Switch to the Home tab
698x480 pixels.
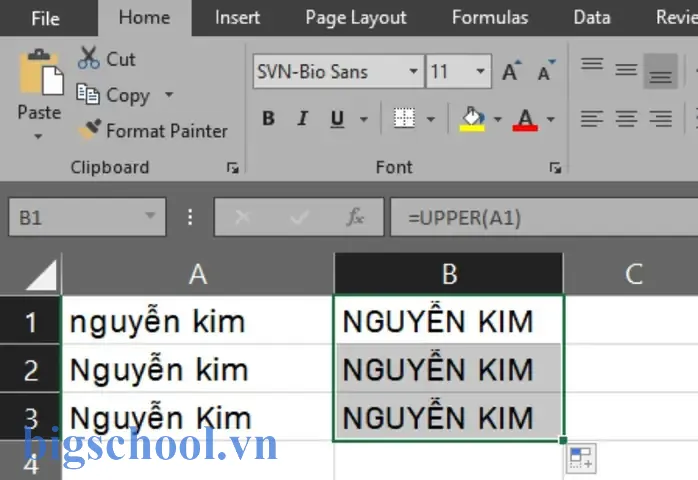point(145,18)
